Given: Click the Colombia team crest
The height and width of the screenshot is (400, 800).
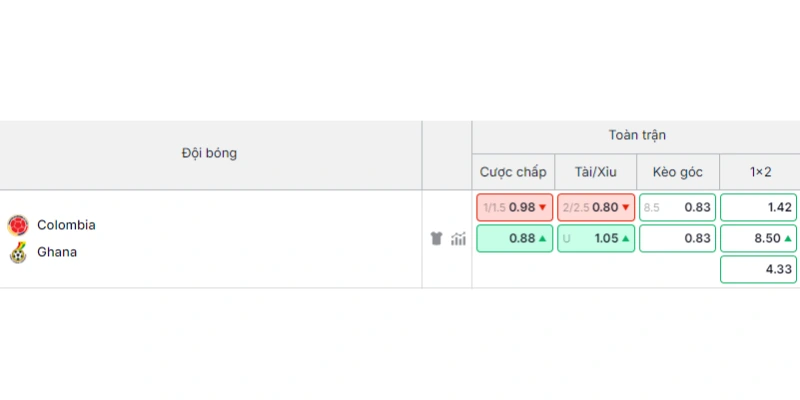Looking at the screenshot, I should (x=18, y=225).
